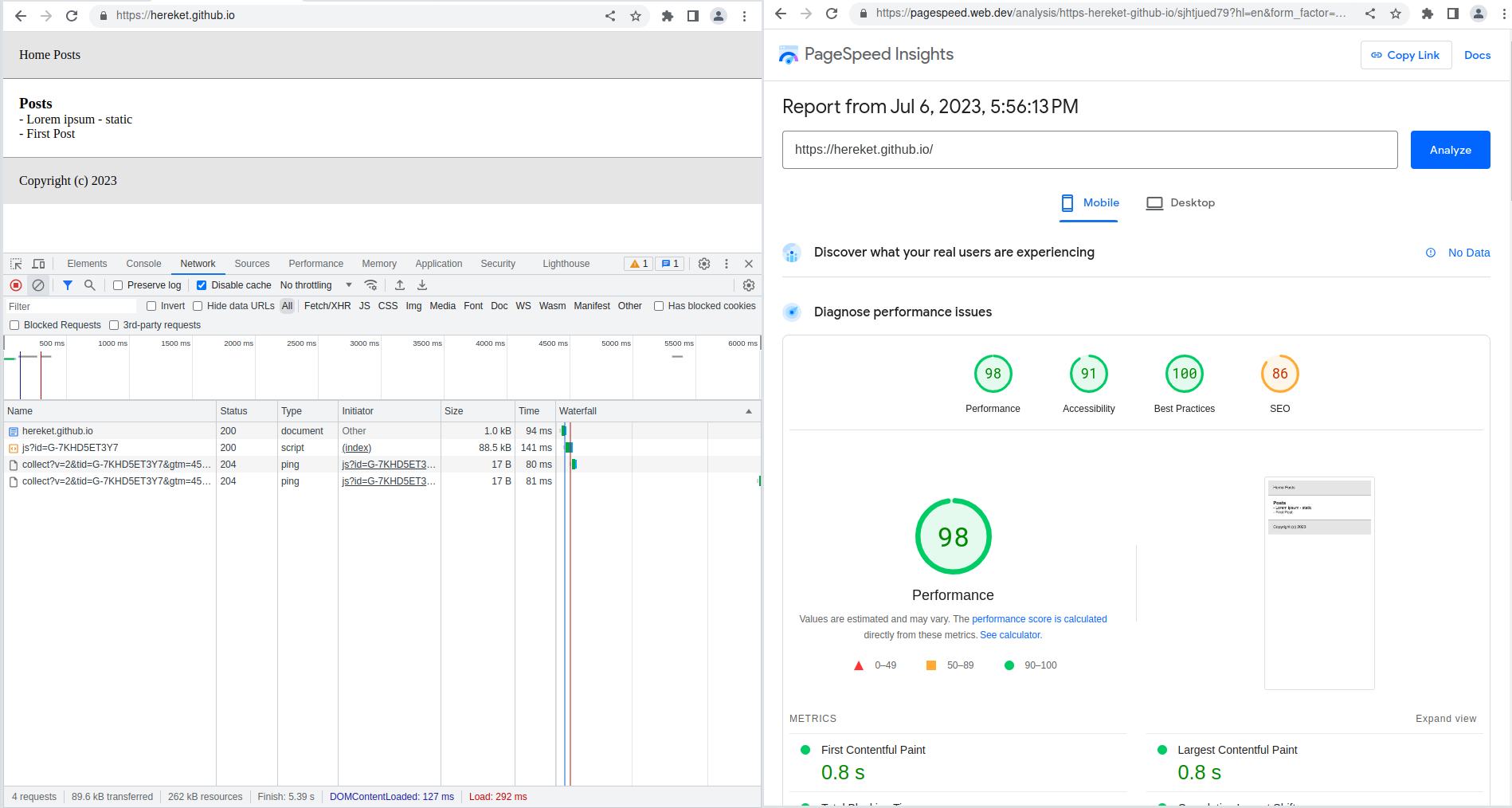Select the Mobile tab in PageSpeed
Screen dimensions: 1512x808
[1089, 203]
